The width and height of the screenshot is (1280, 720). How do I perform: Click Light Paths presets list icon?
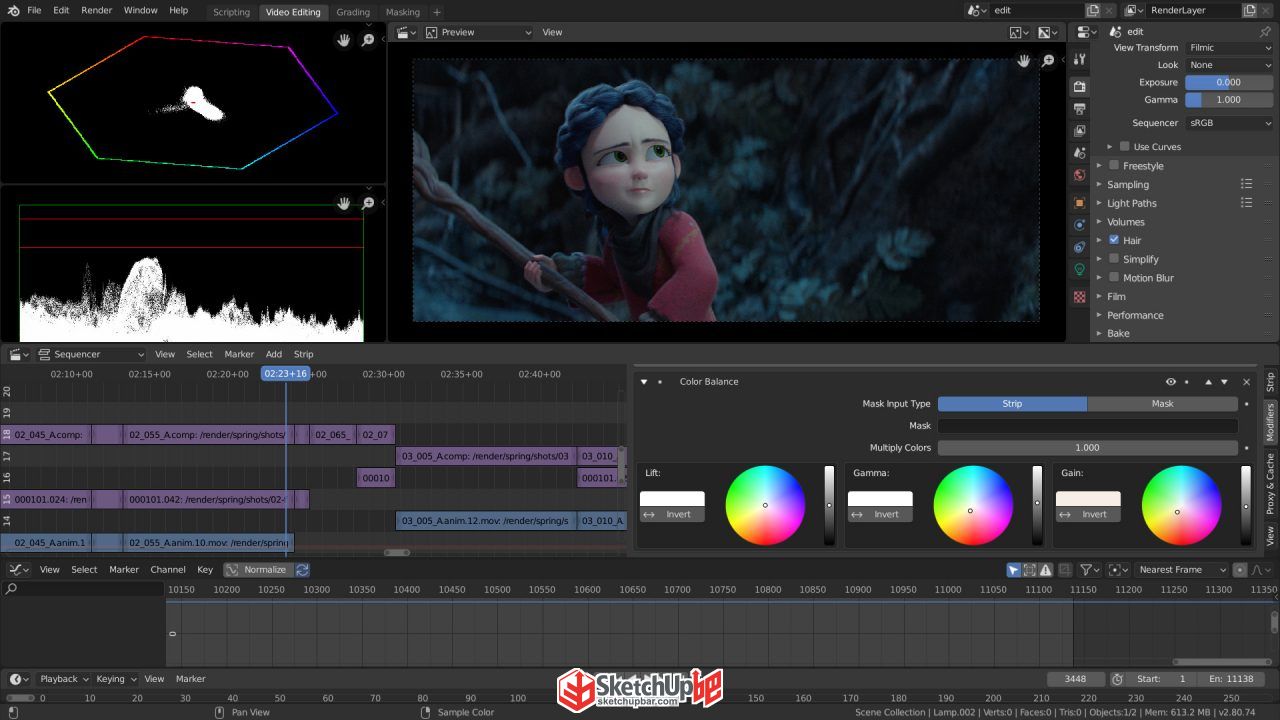1246,203
